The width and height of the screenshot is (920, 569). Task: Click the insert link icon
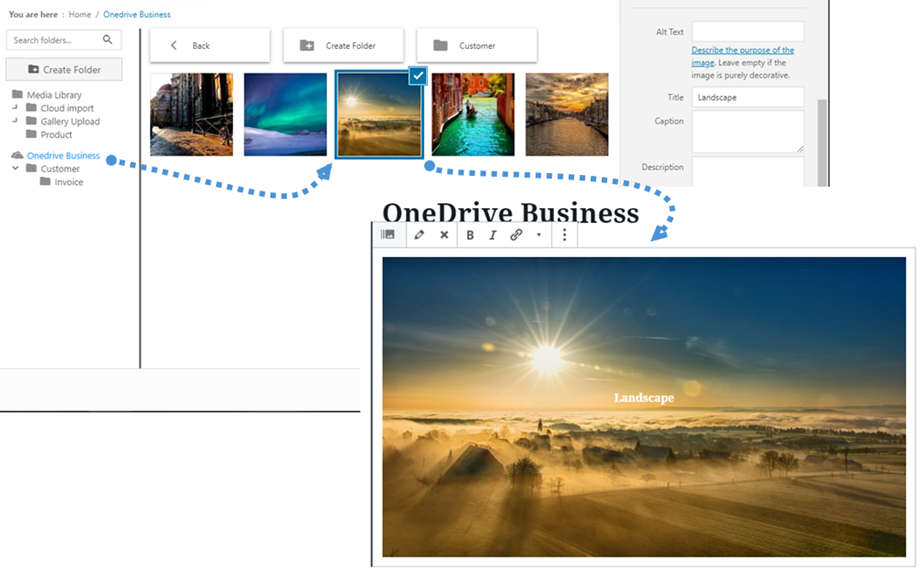(x=516, y=235)
